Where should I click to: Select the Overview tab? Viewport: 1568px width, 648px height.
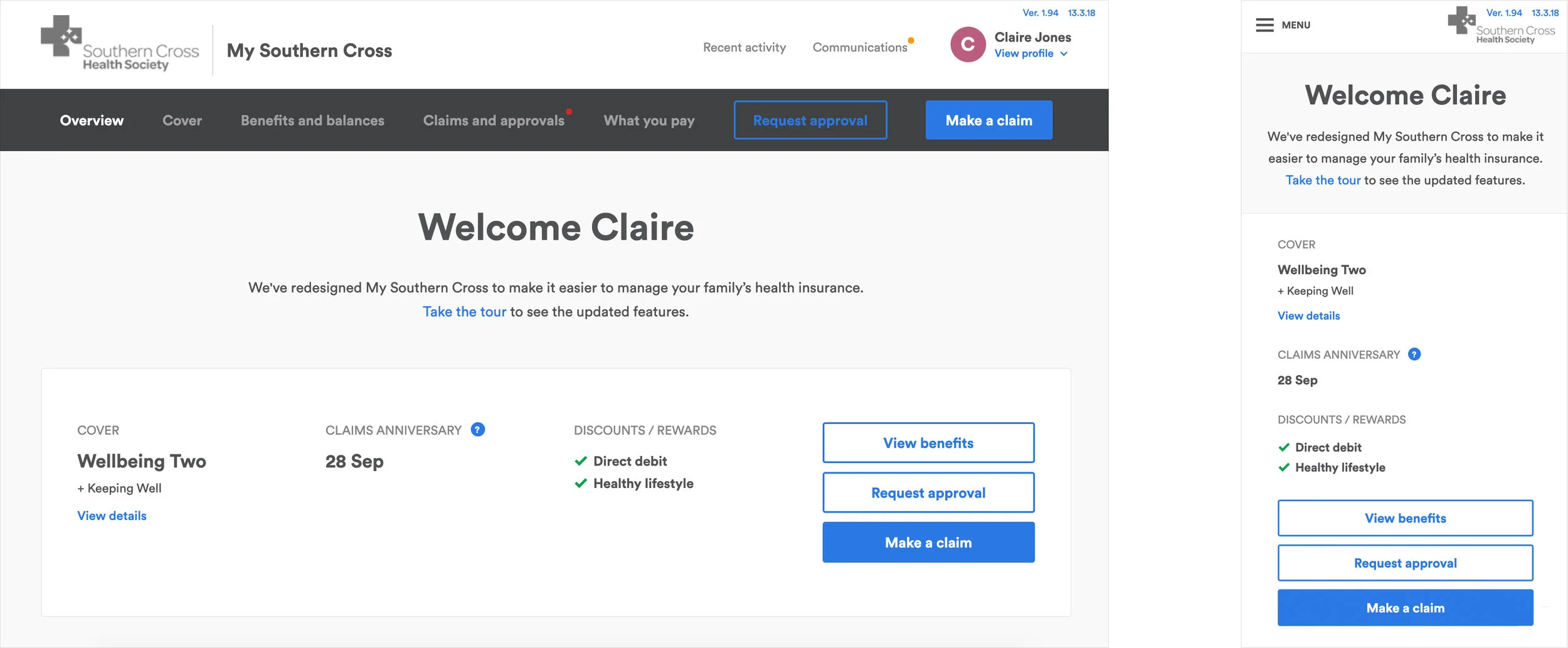tap(92, 120)
